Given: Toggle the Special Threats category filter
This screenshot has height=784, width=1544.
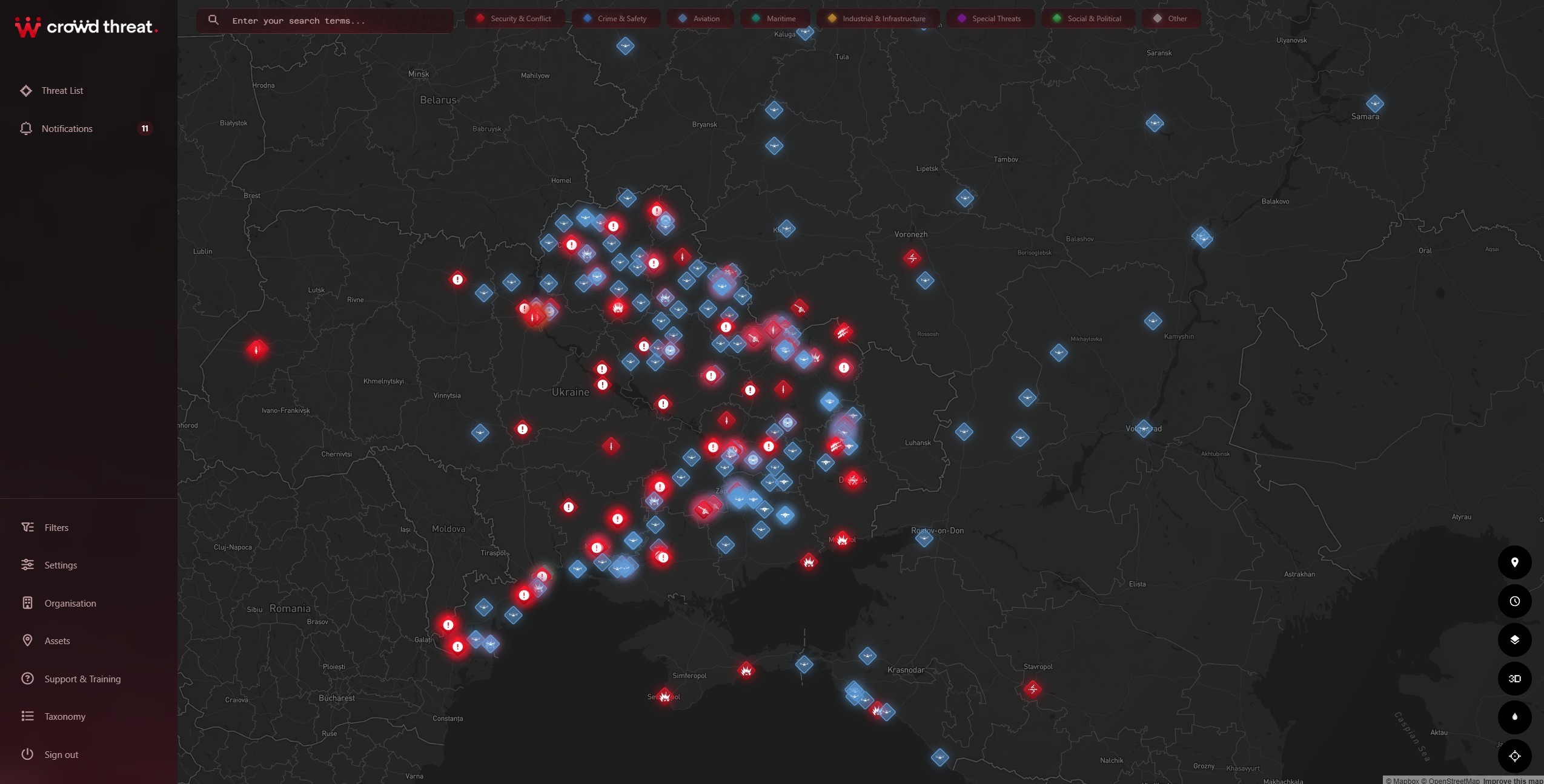Looking at the screenshot, I should [x=990, y=19].
